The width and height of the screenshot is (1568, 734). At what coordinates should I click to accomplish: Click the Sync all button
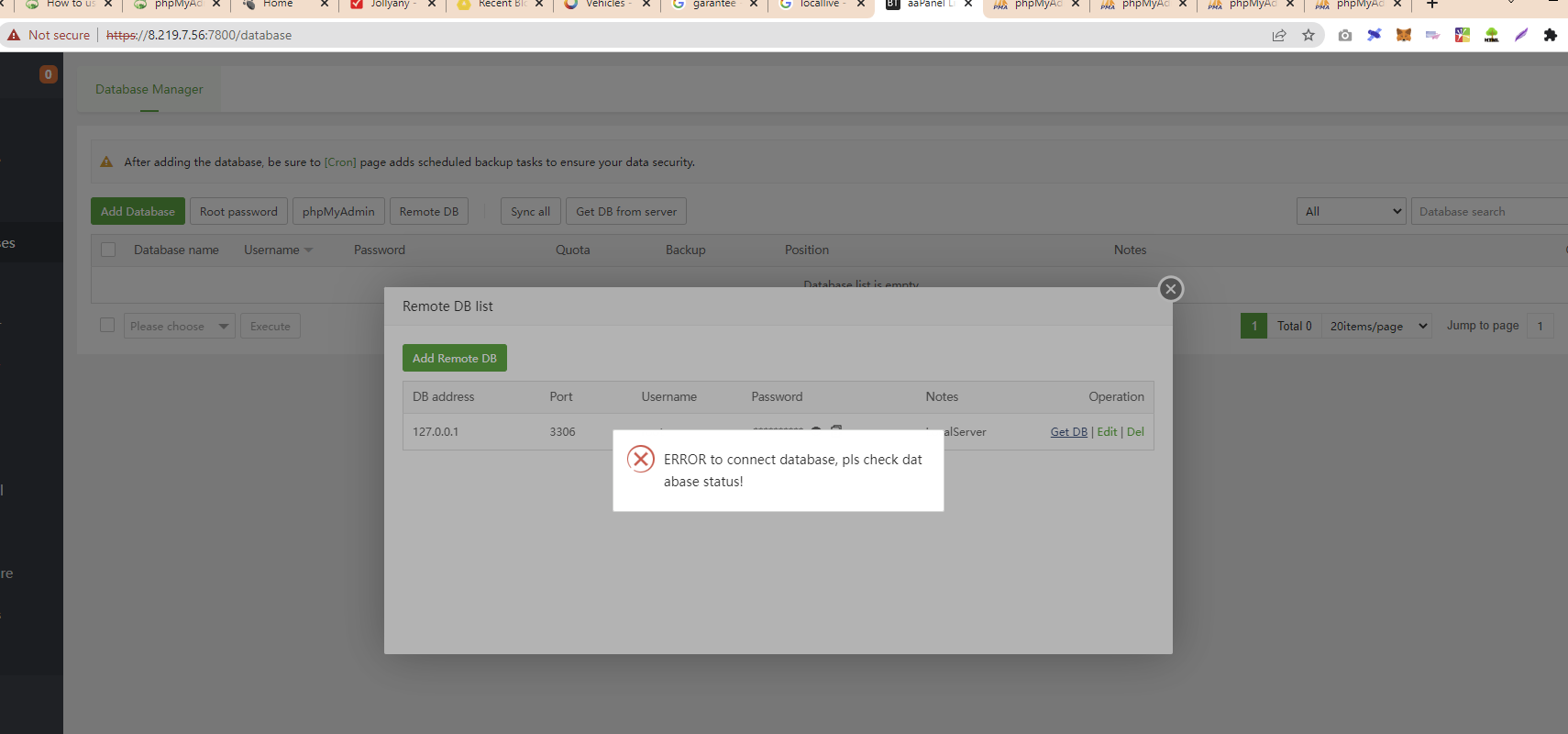point(530,211)
